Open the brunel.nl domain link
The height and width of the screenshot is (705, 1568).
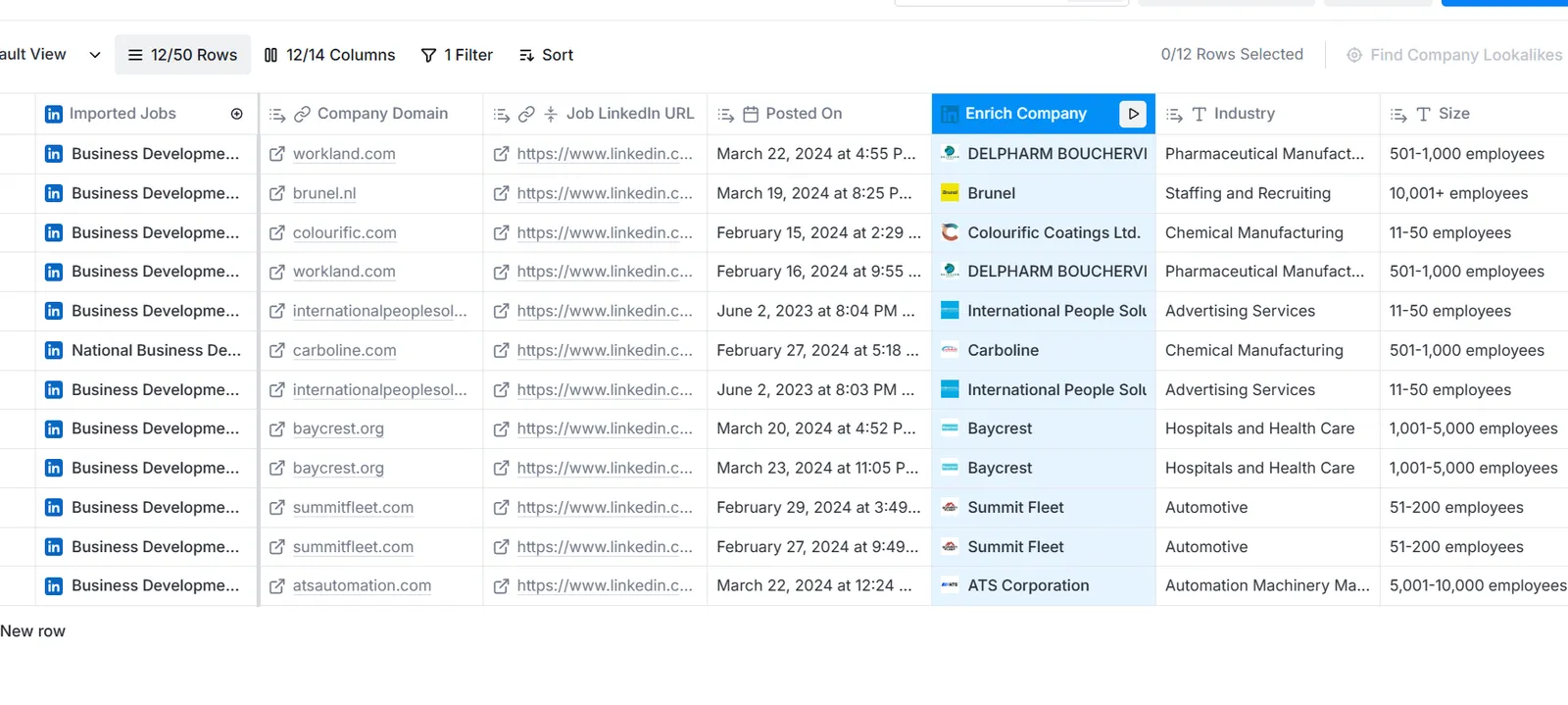click(324, 193)
